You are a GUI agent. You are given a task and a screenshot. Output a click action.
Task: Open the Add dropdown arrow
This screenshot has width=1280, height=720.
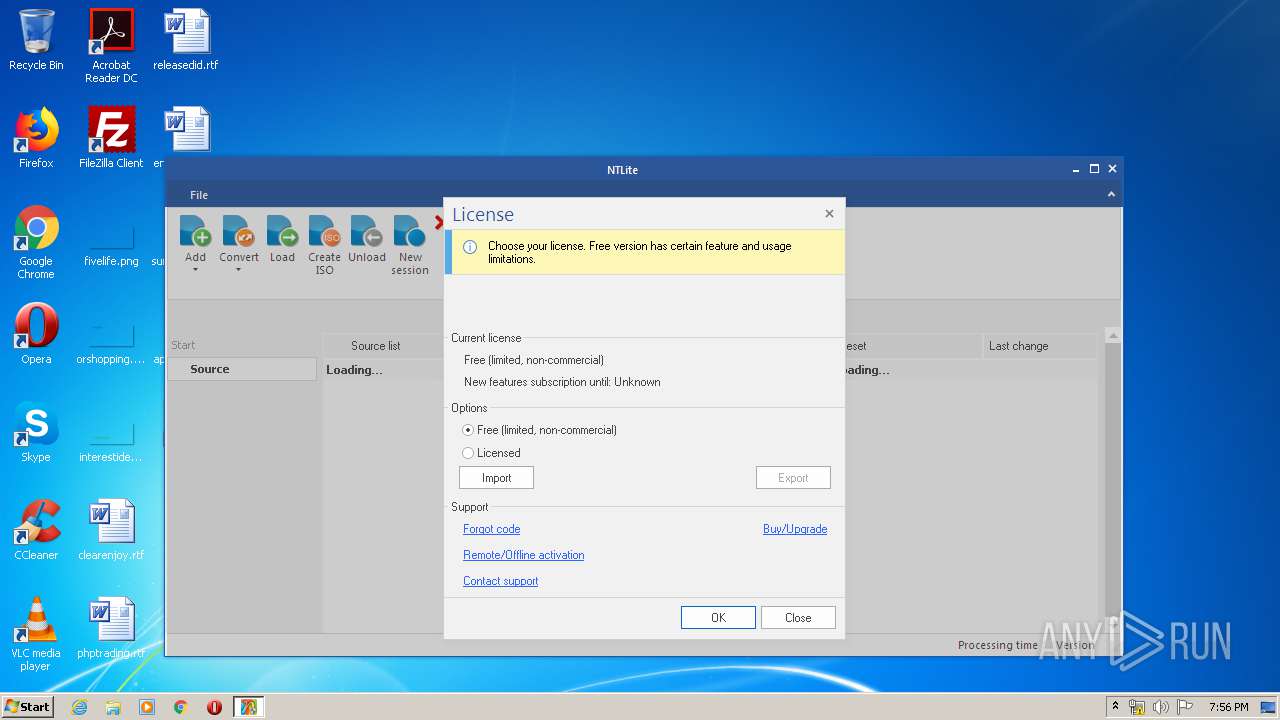tap(195, 270)
